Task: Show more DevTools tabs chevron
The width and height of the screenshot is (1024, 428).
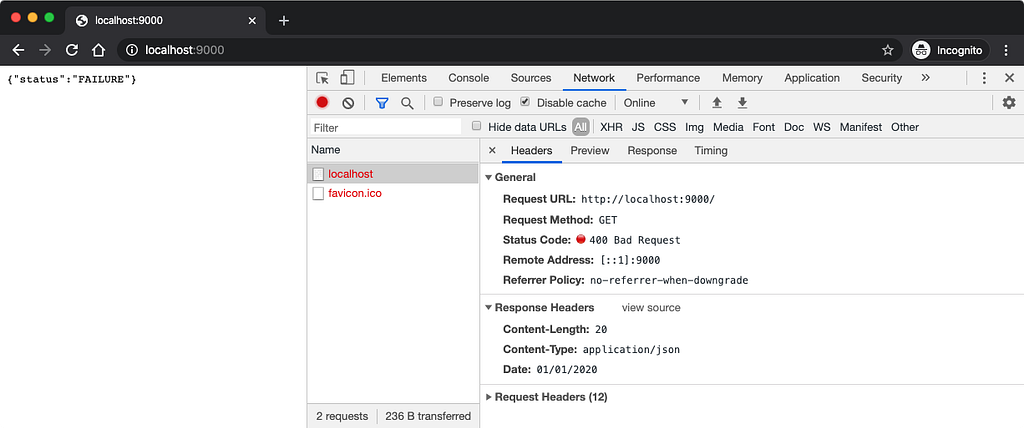Action: point(925,78)
